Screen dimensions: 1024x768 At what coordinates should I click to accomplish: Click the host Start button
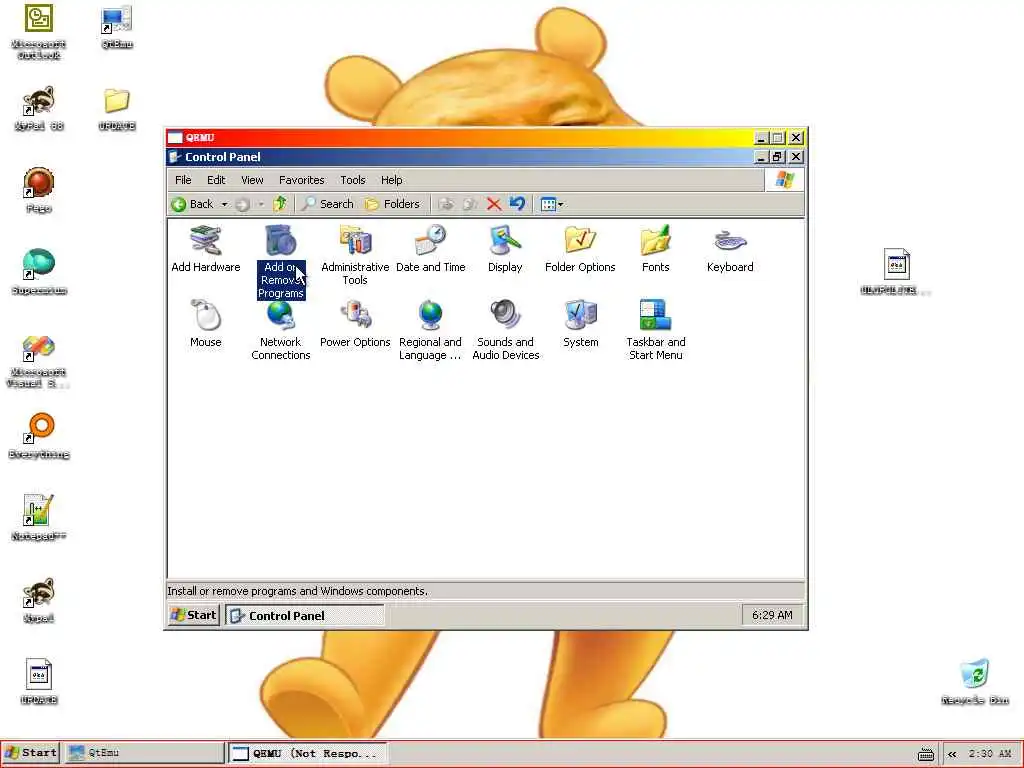click(x=31, y=753)
